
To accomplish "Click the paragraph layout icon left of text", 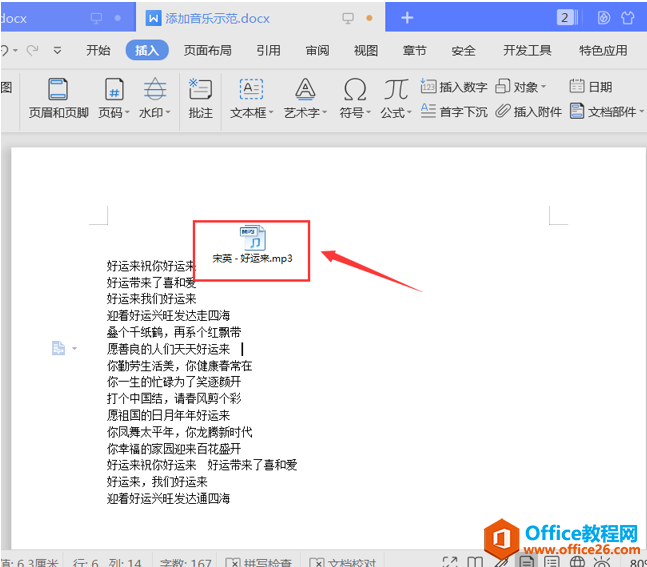I will (58, 348).
